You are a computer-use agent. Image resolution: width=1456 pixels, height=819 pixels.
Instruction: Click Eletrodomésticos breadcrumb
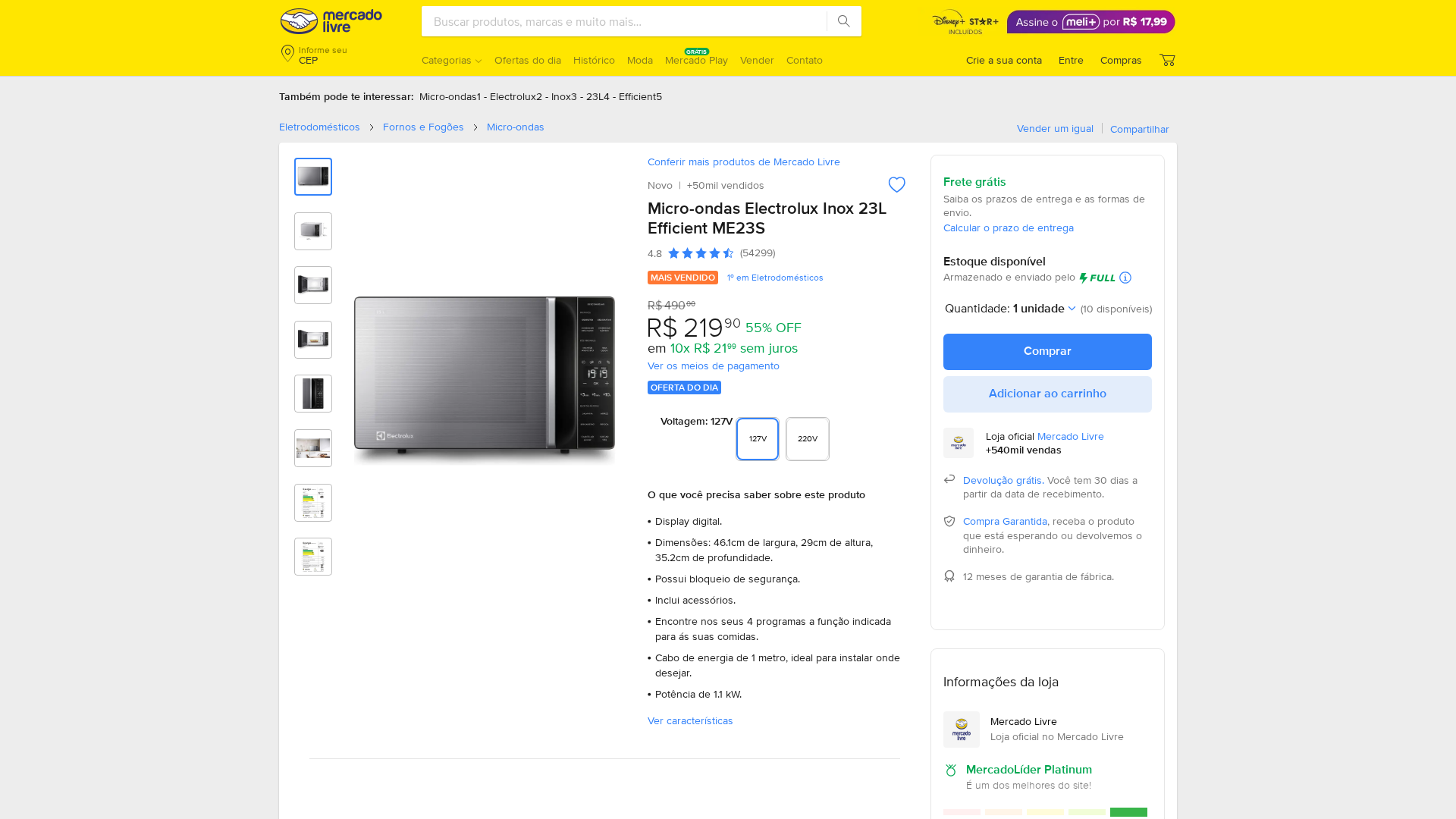tap(319, 127)
